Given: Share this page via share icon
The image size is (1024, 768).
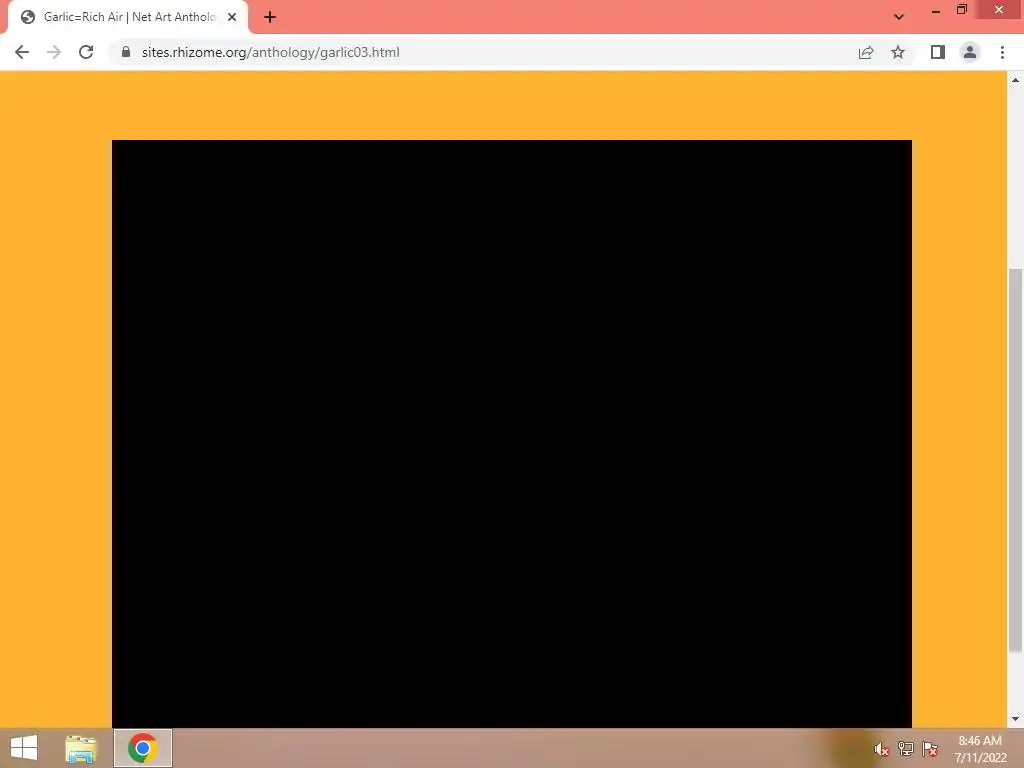Looking at the screenshot, I should click(866, 52).
